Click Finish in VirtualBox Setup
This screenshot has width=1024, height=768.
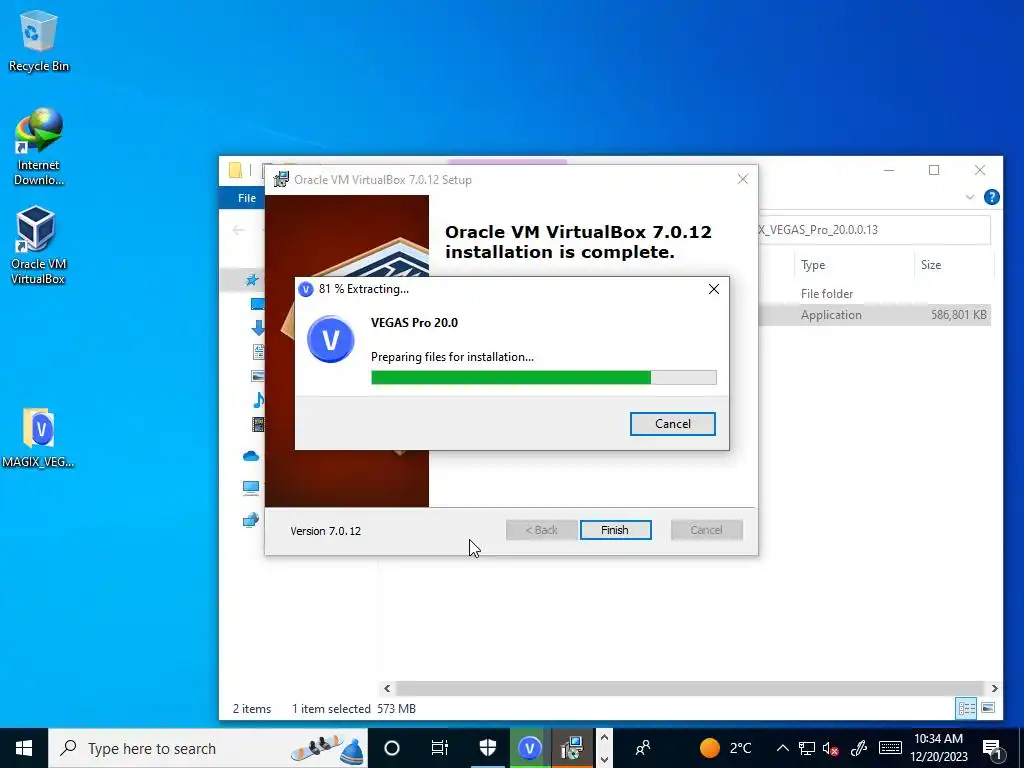615,530
